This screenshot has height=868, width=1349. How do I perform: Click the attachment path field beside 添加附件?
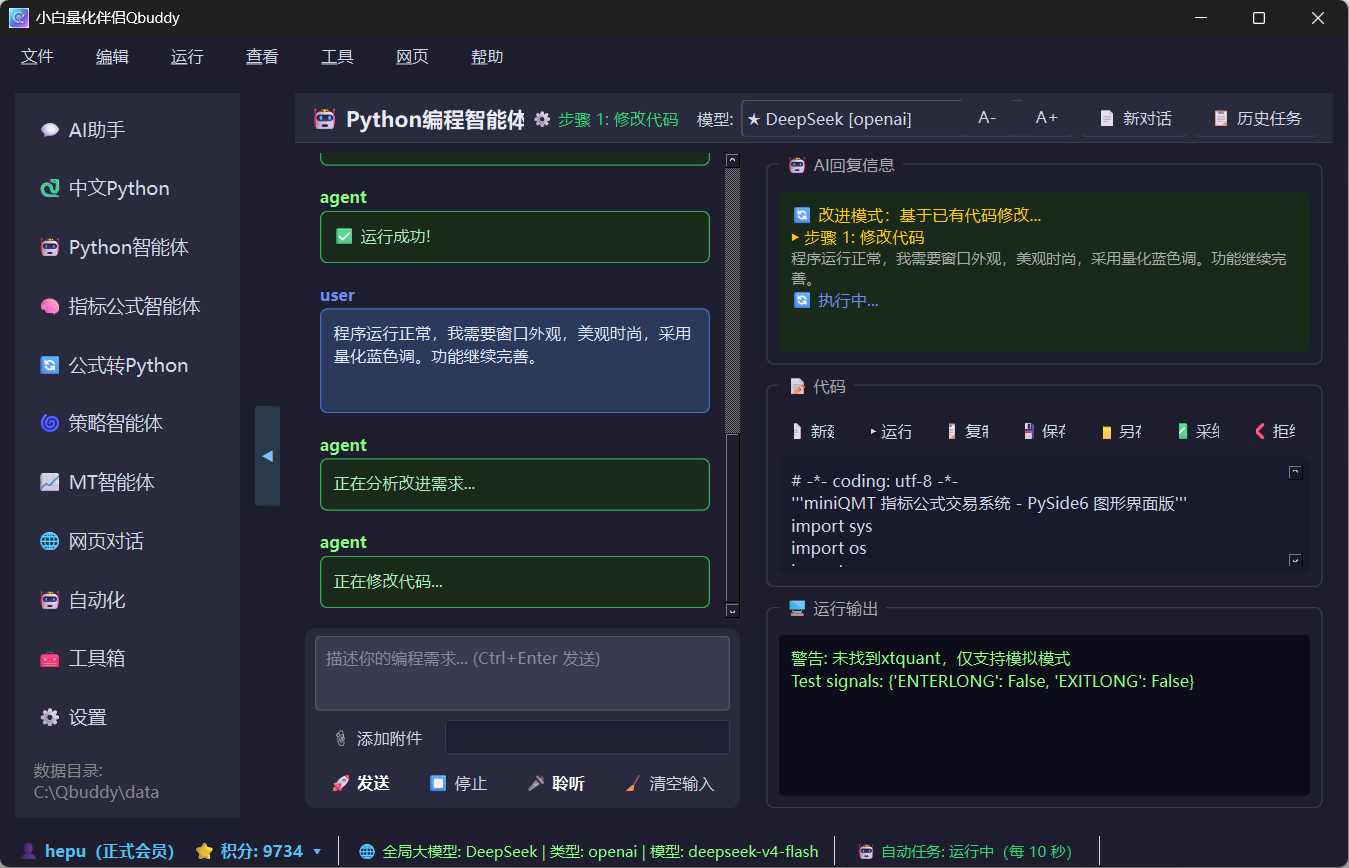coord(587,738)
